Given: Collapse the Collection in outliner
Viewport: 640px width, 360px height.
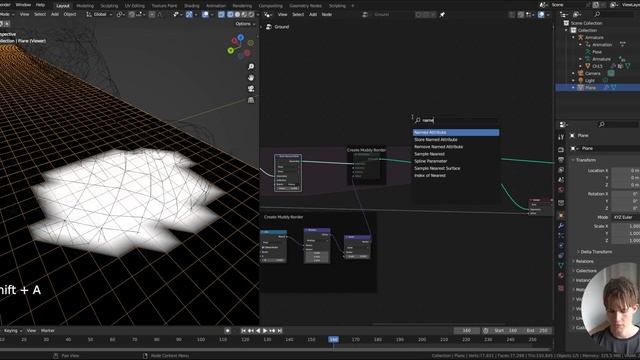Looking at the screenshot, I should (567, 30).
